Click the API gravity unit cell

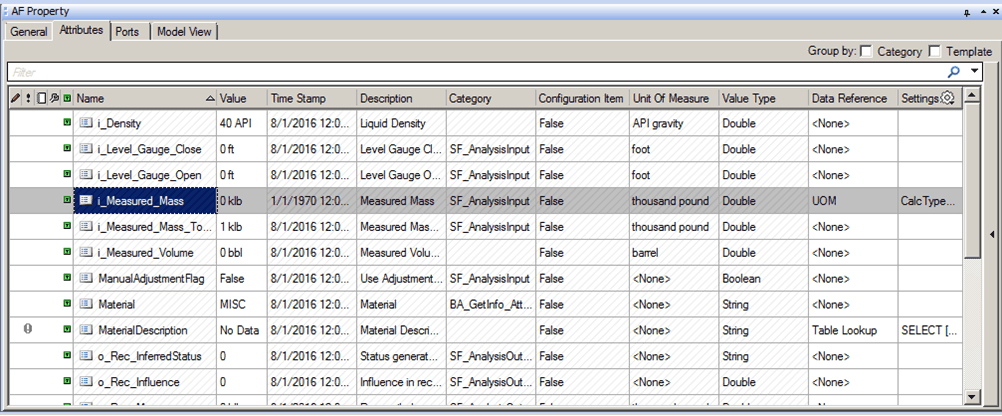tap(674, 123)
